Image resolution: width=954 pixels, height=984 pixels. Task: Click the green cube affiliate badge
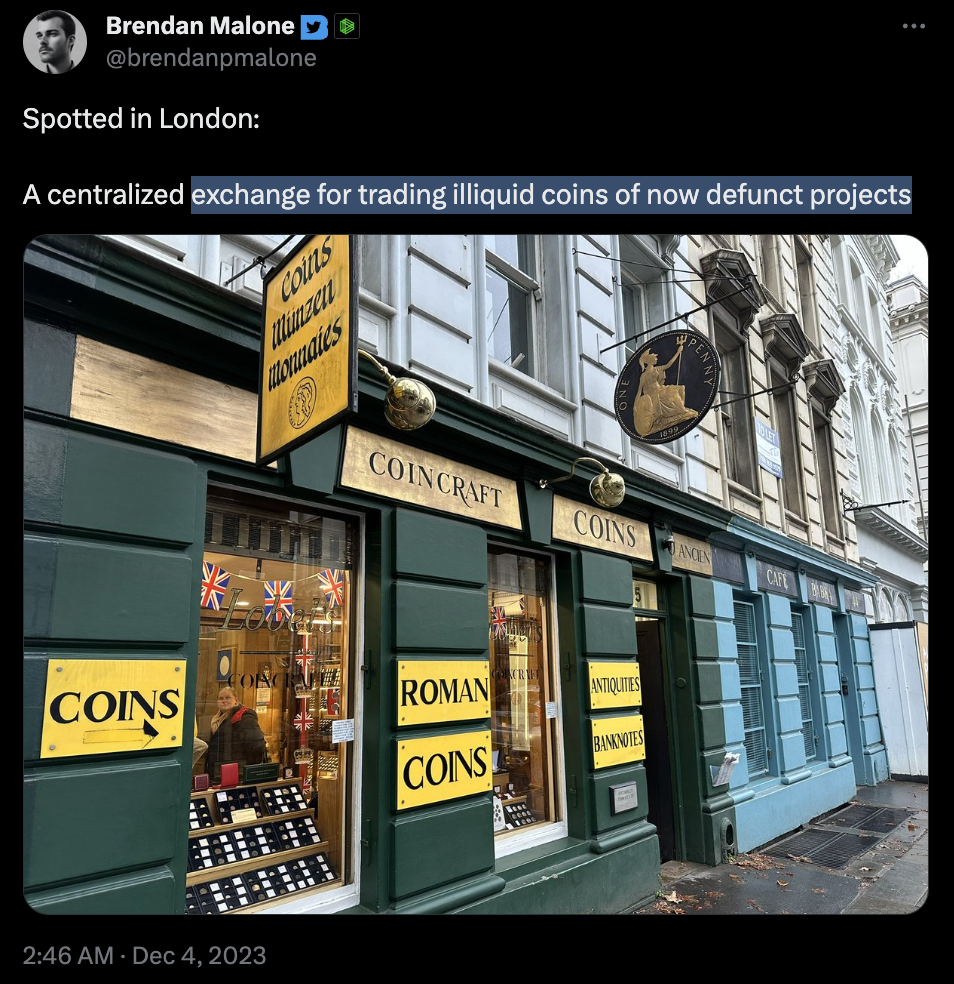pyautogui.click(x=347, y=26)
